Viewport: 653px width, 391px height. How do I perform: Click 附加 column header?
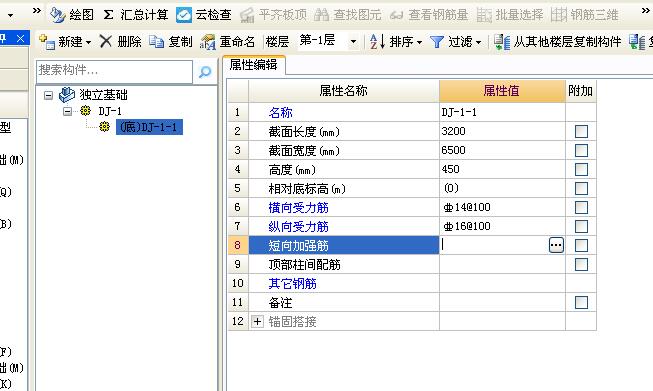click(x=581, y=91)
